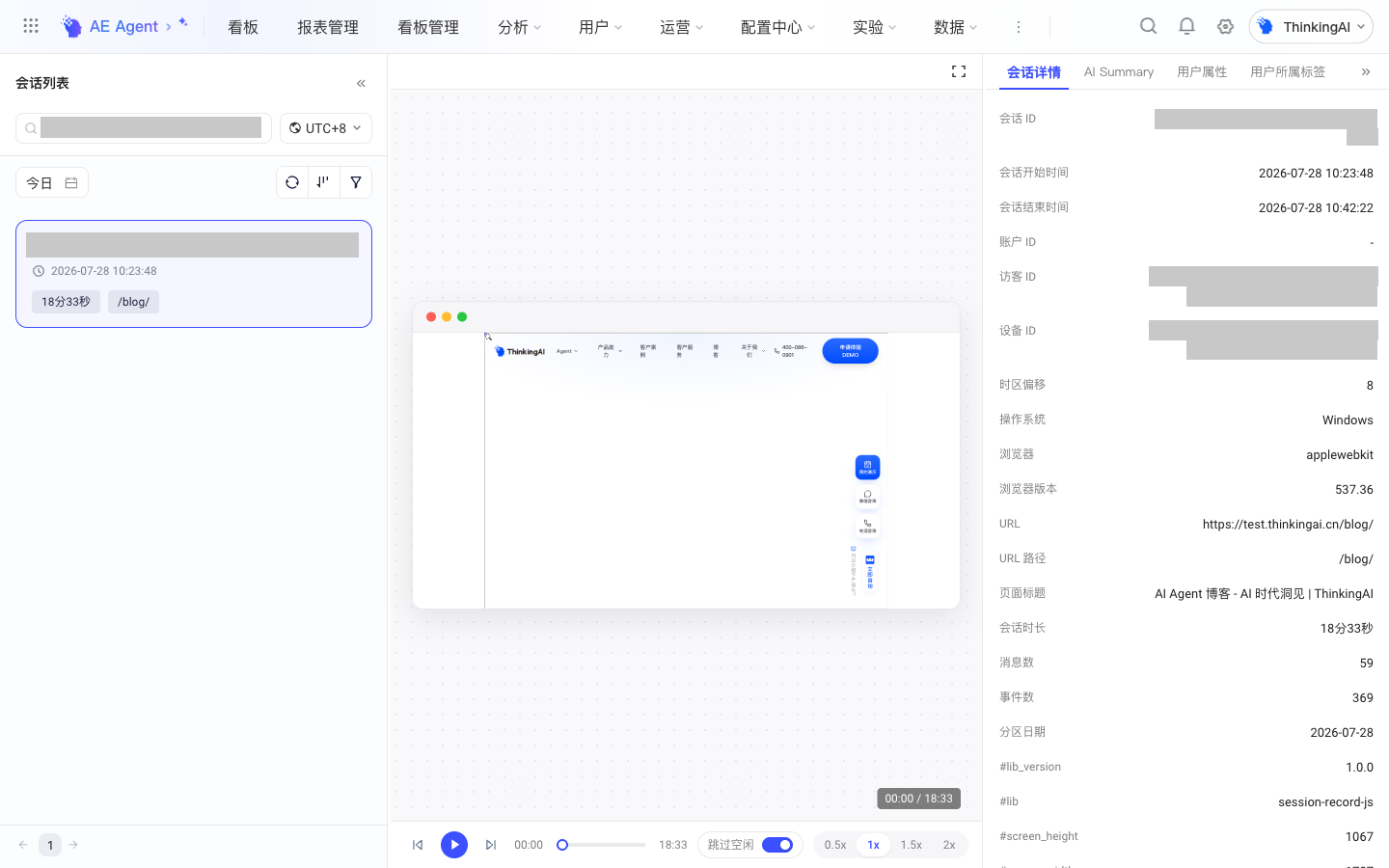Viewport: 1389px width, 868px height.
Task: Switch to the AI Summary tab
Action: [x=1119, y=72]
